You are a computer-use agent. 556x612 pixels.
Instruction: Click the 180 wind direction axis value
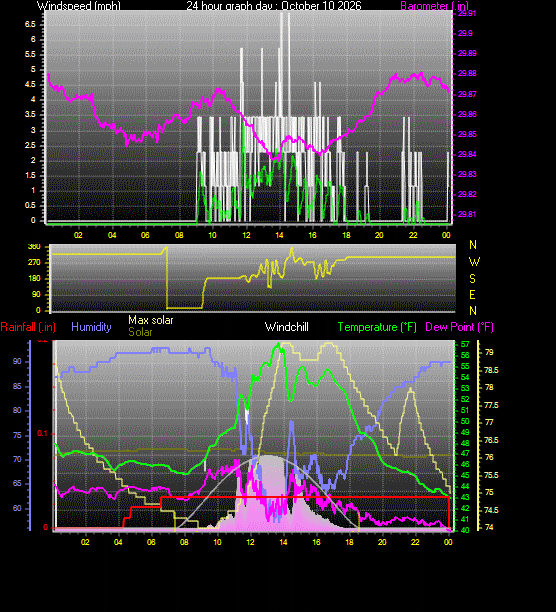(34, 278)
